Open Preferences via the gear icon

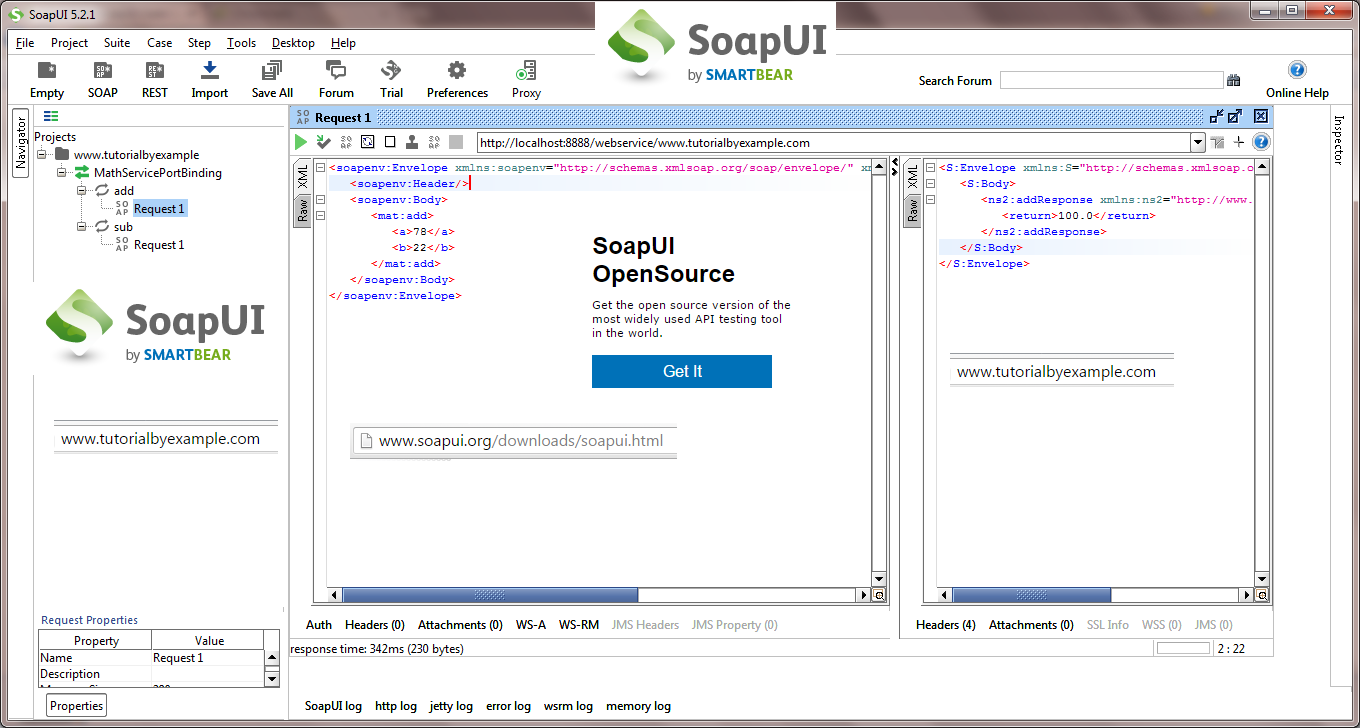coord(457,79)
